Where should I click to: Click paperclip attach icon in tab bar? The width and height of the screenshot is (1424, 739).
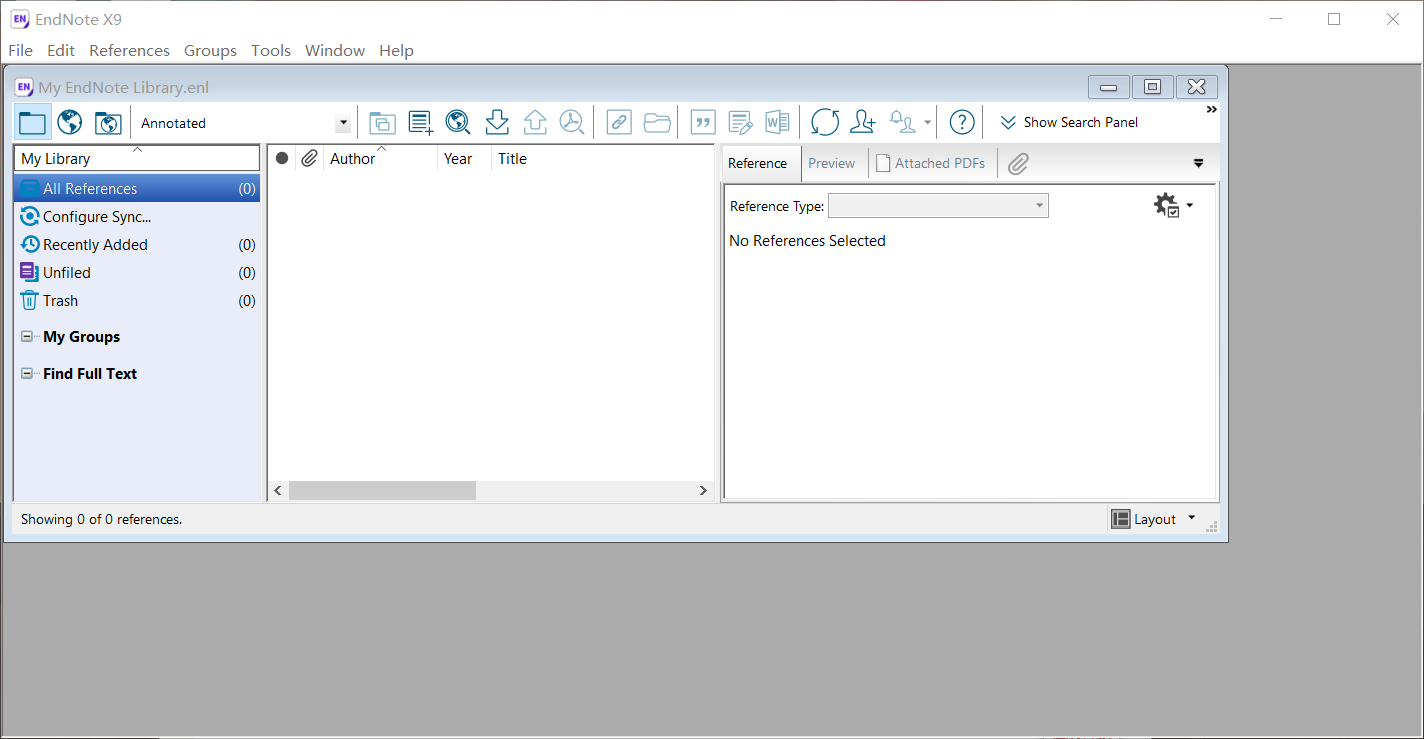(1018, 163)
